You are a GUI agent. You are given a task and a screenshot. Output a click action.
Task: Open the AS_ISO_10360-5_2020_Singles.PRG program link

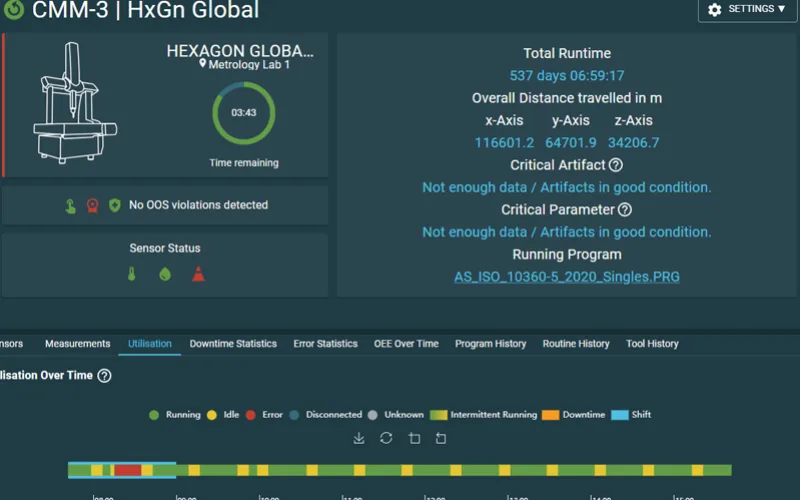click(567, 277)
